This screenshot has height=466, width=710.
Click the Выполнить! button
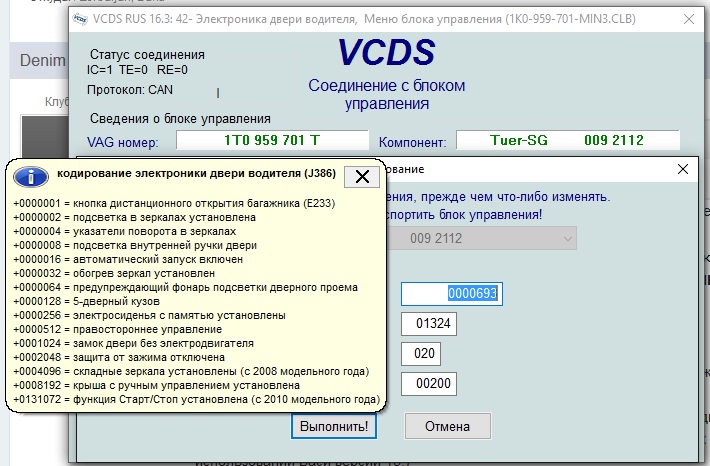pyautogui.click(x=334, y=426)
